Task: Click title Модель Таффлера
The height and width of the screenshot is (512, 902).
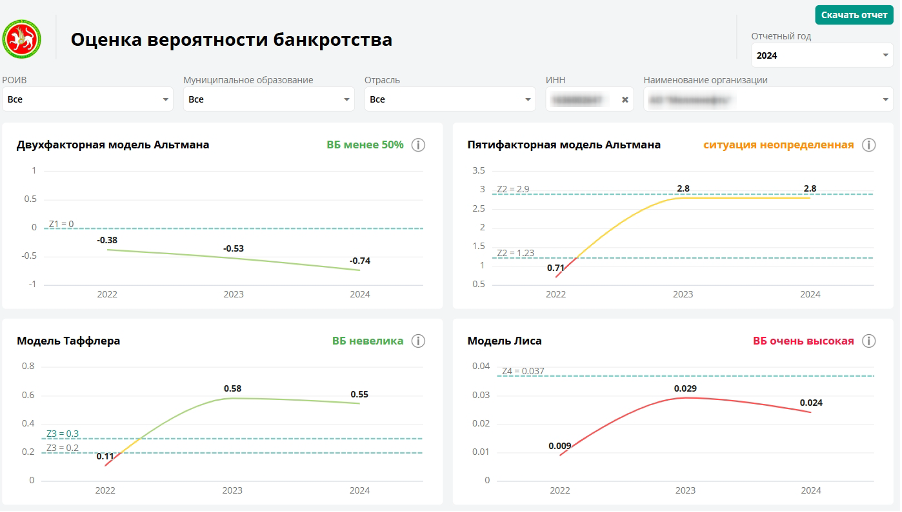Action: click(x=68, y=341)
